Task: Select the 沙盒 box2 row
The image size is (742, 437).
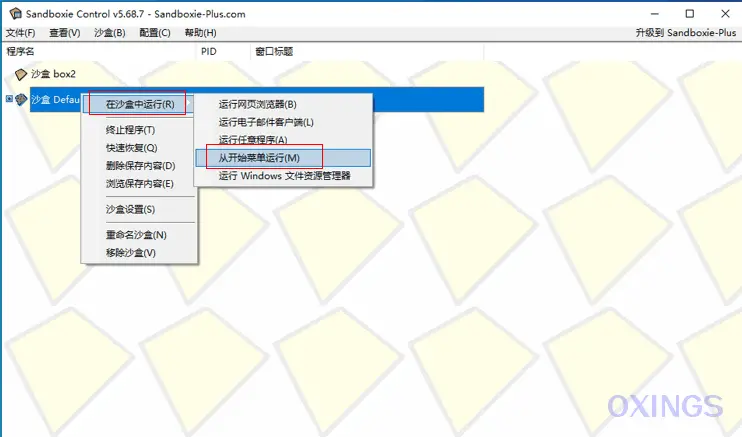Action: pos(53,74)
